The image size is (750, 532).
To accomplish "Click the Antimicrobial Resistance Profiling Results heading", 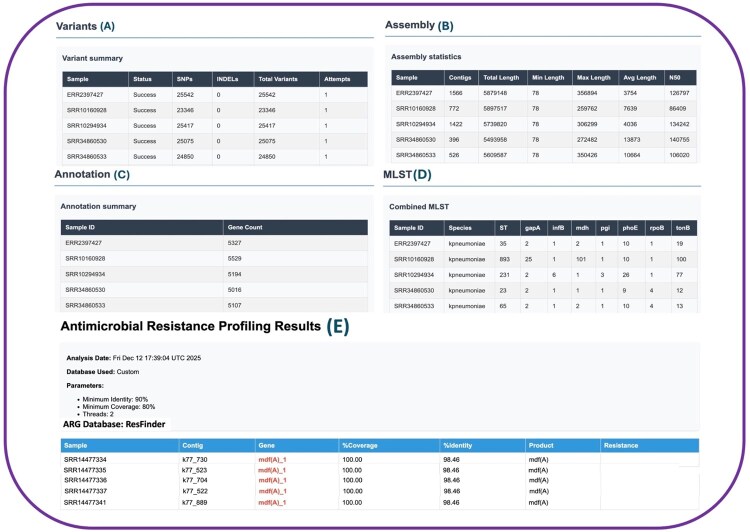I will (x=190, y=326).
